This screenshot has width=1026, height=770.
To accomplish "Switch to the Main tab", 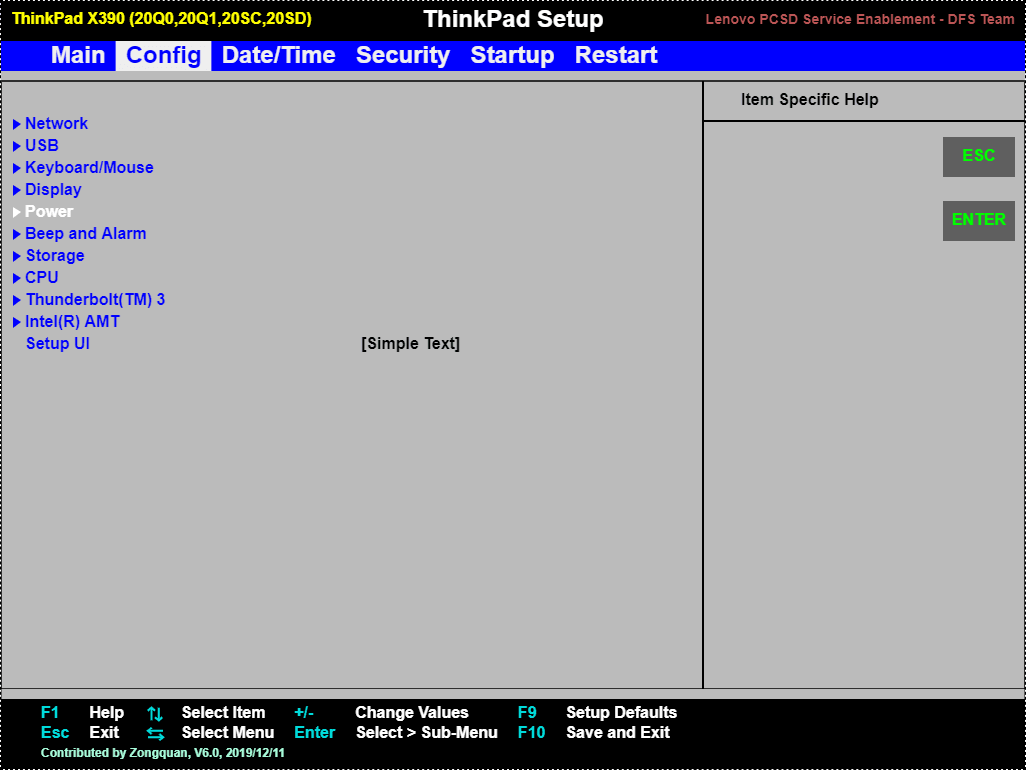I will [x=78, y=55].
